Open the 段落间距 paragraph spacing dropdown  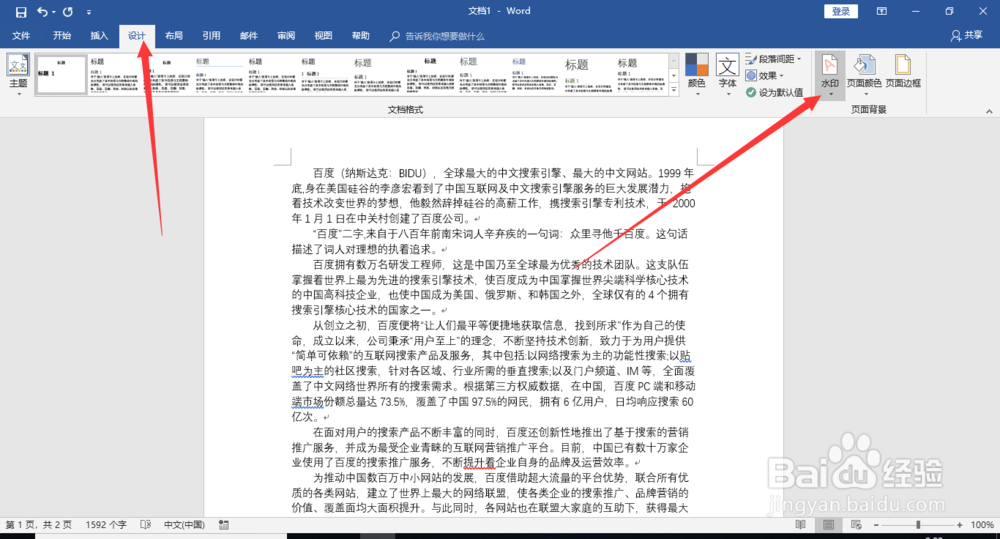click(x=773, y=59)
